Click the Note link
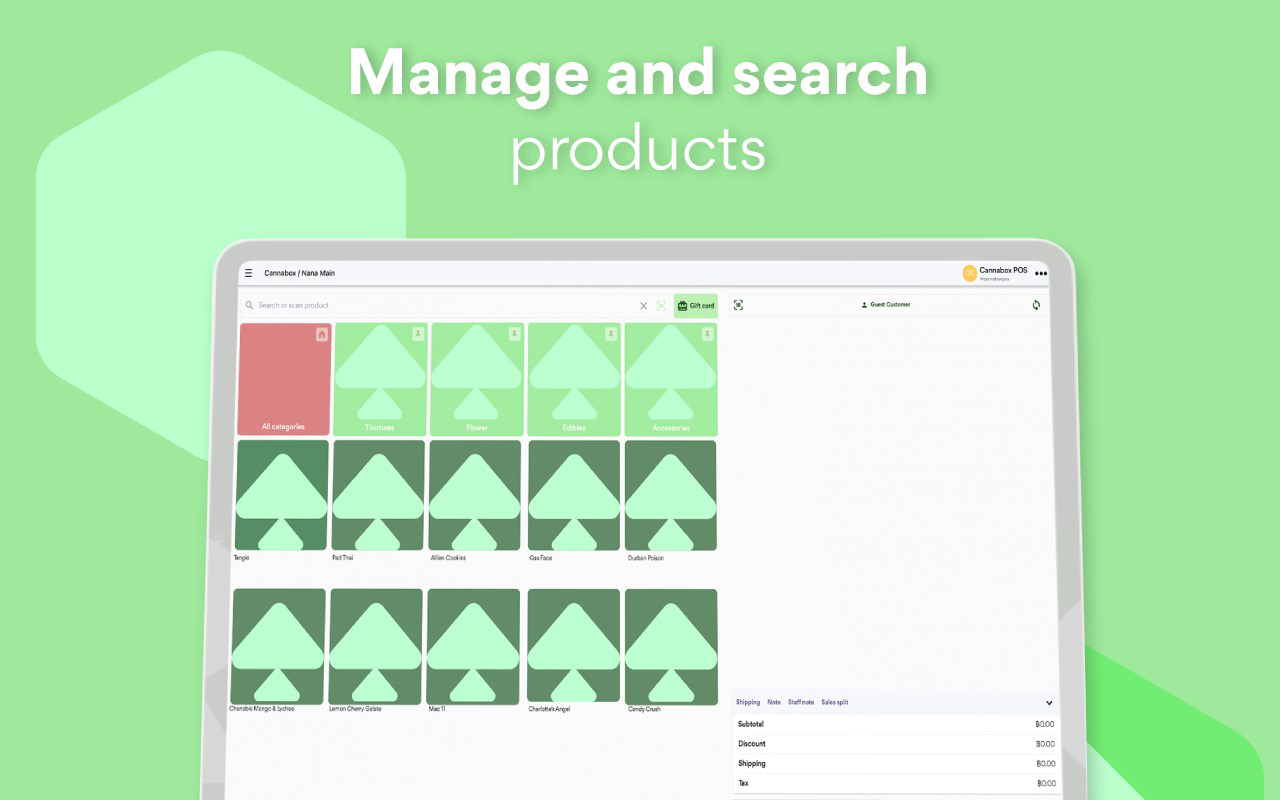The height and width of the screenshot is (800, 1280). [x=774, y=702]
